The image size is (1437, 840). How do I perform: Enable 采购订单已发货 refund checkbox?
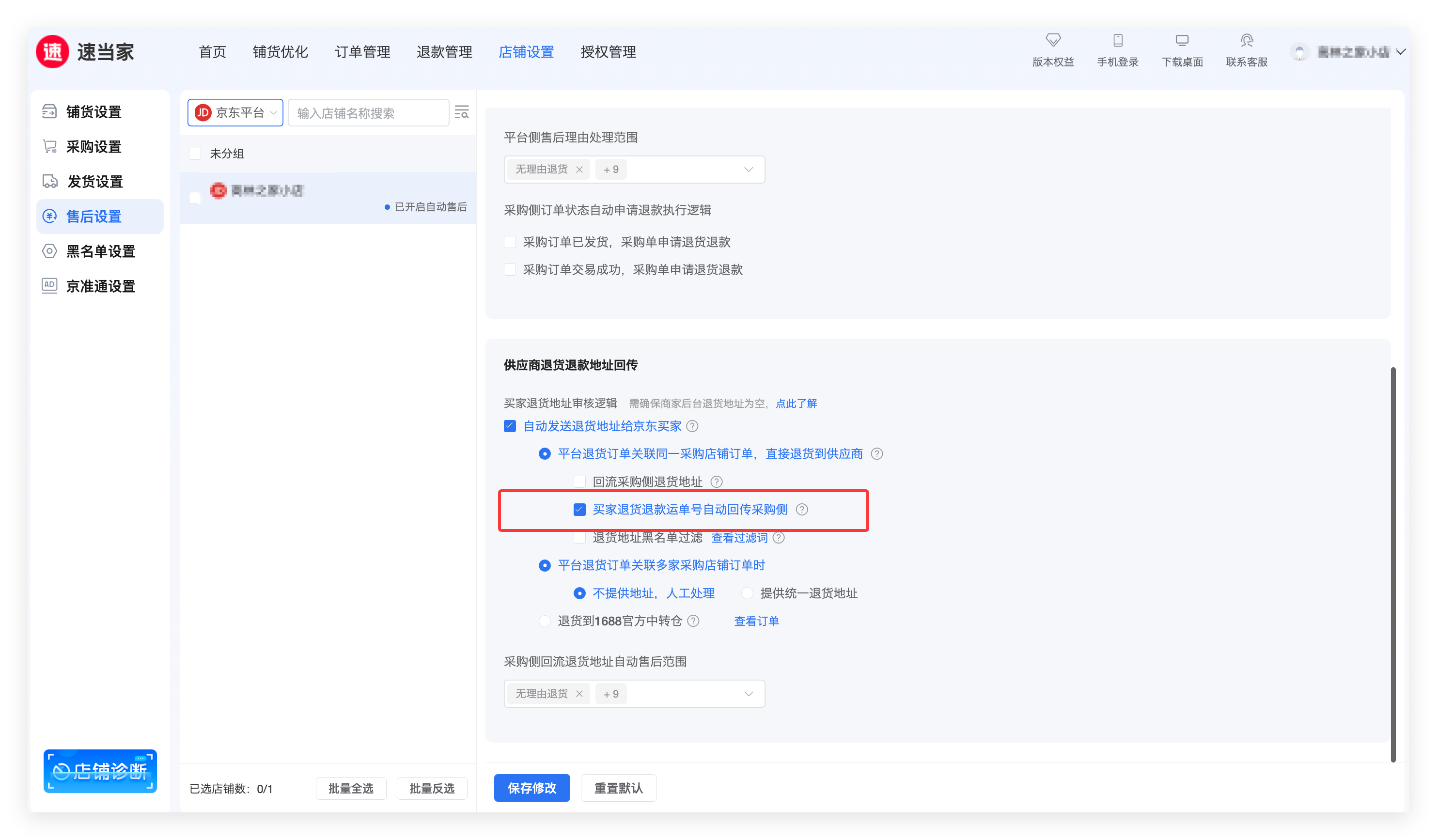tap(510, 242)
